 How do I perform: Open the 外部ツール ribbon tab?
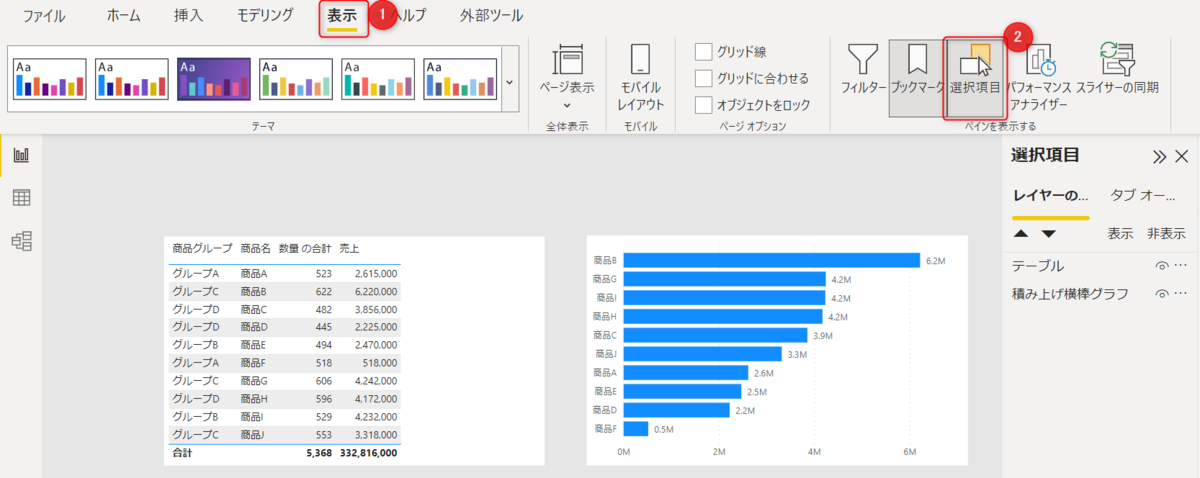[x=491, y=16]
